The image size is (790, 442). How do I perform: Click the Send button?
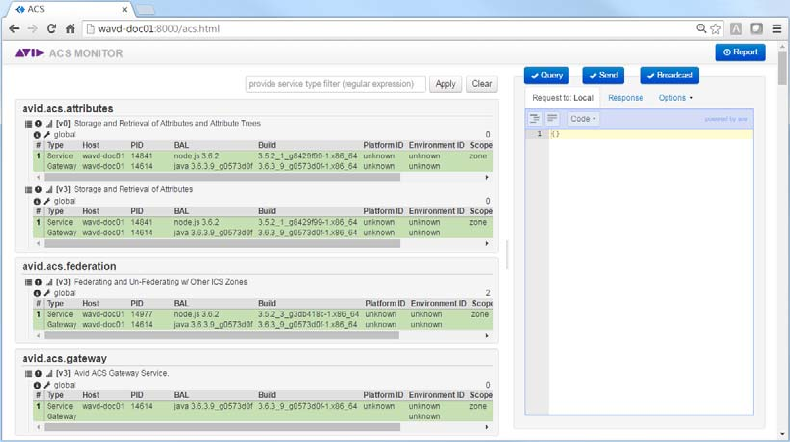603,75
